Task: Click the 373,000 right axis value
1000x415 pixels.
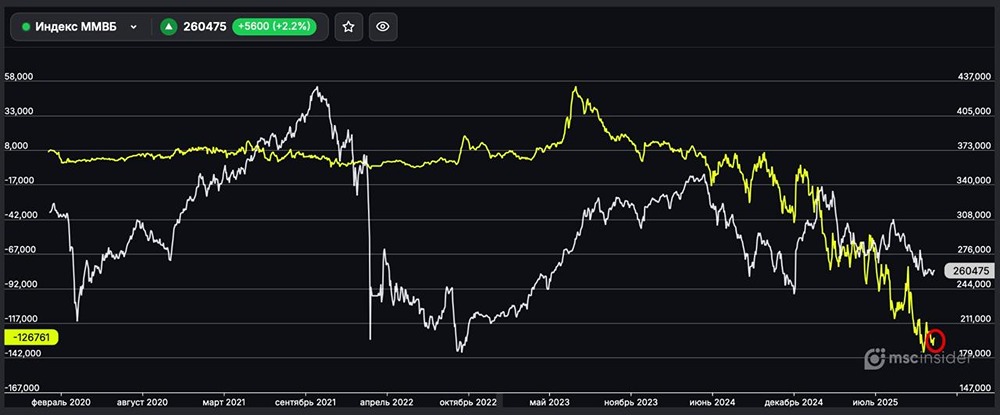Action: [x=976, y=146]
